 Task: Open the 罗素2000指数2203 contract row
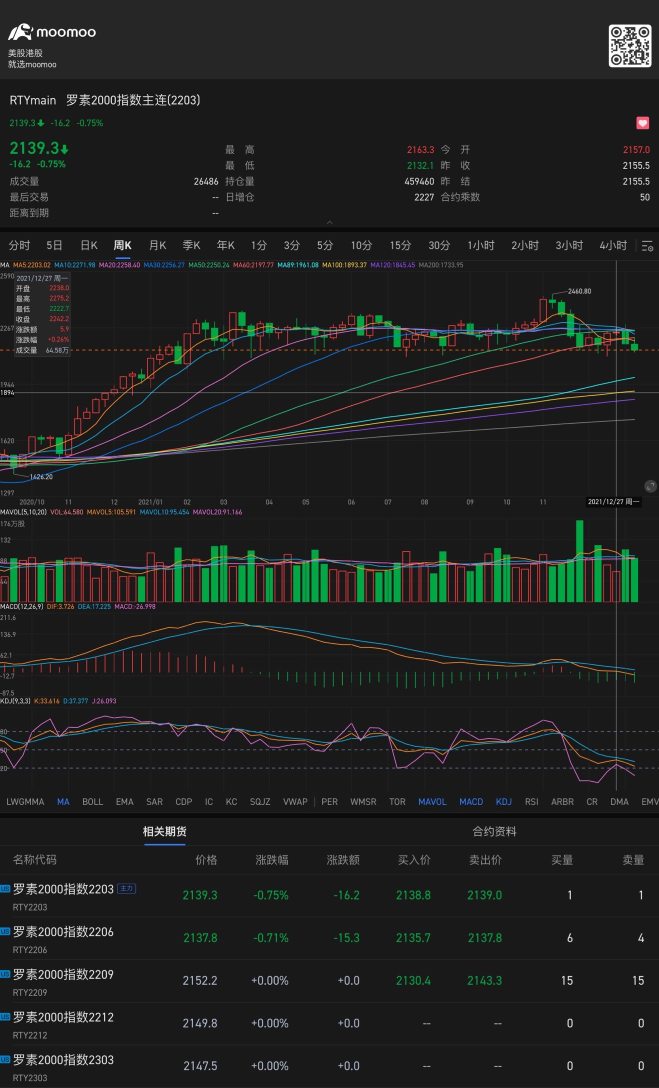[330, 896]
